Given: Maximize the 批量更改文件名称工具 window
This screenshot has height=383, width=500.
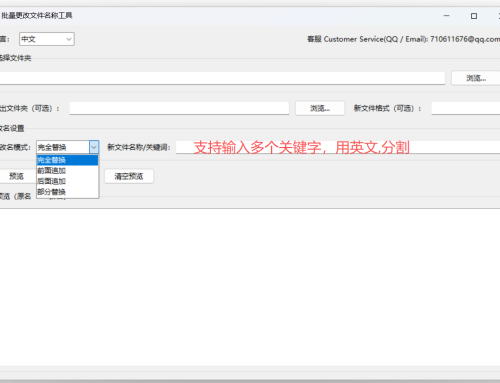Looking at the screenshot, I should (474, 16).
